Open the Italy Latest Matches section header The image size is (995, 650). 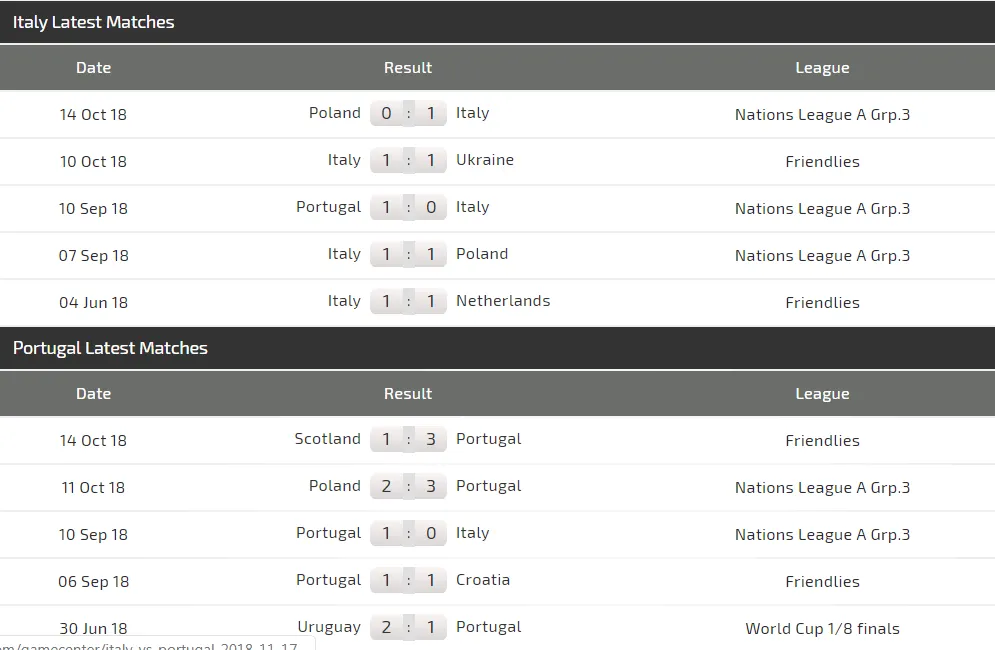click(95, 22)
